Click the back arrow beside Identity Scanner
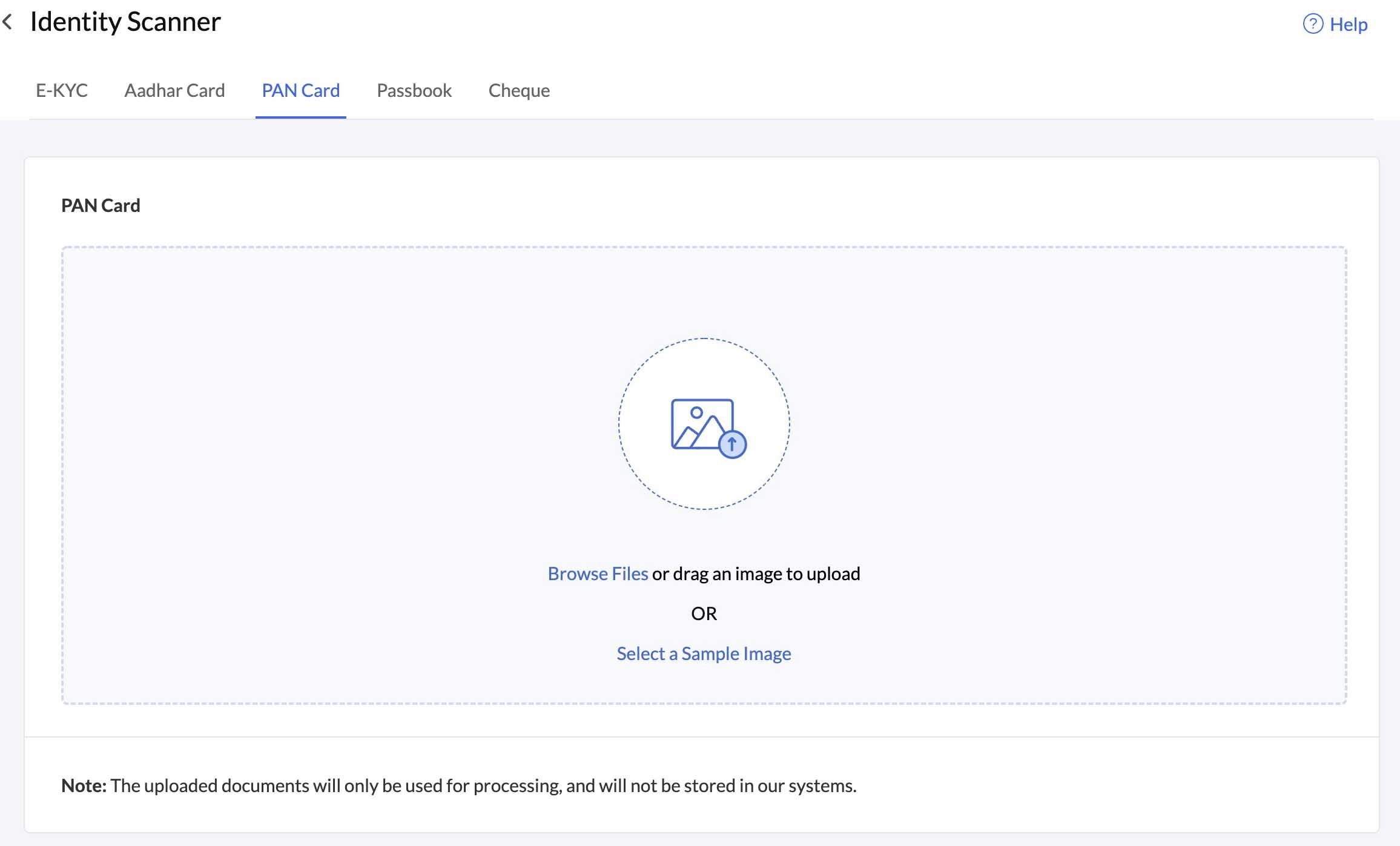Screen dimensions: 1400x846 8,22
